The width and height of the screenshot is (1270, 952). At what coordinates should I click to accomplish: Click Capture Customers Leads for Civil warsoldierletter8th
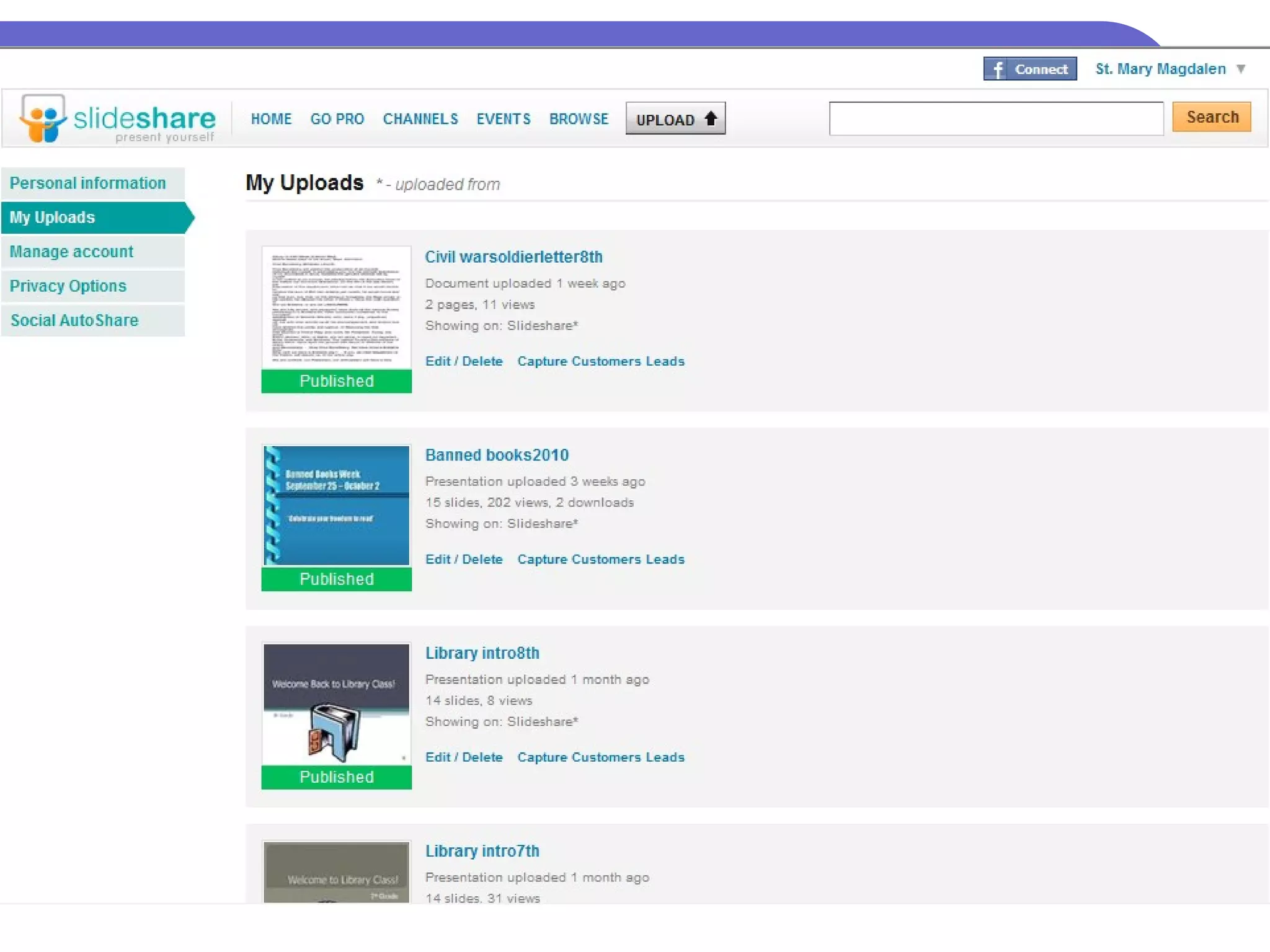coord(600,361)
